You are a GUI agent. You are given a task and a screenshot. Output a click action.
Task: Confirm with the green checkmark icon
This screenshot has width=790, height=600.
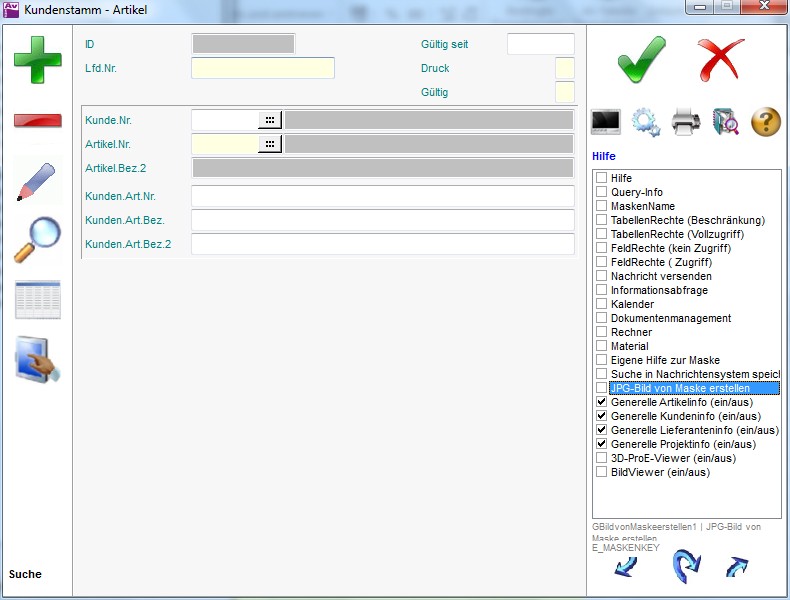(x=641, y=59)
